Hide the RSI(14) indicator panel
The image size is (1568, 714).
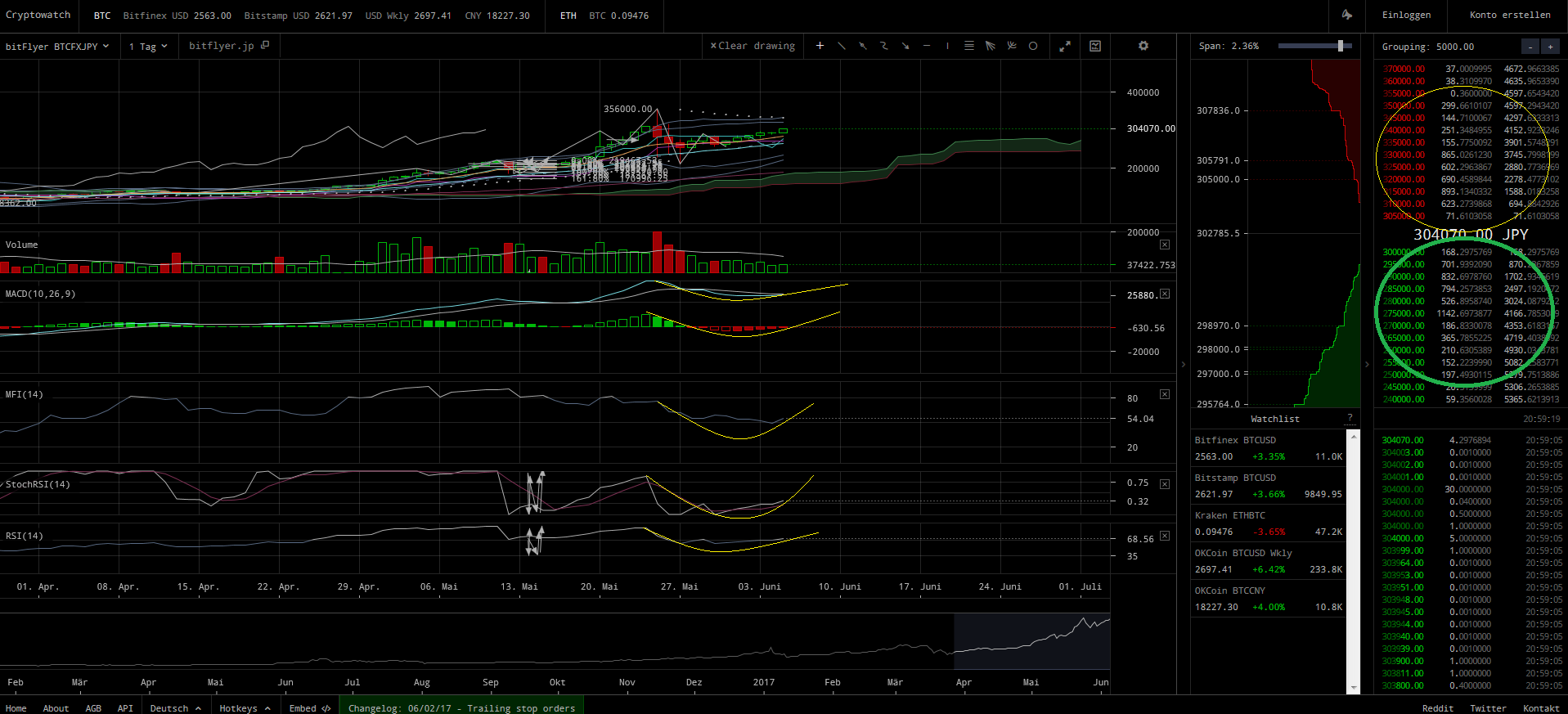(x=1165, y=536)
